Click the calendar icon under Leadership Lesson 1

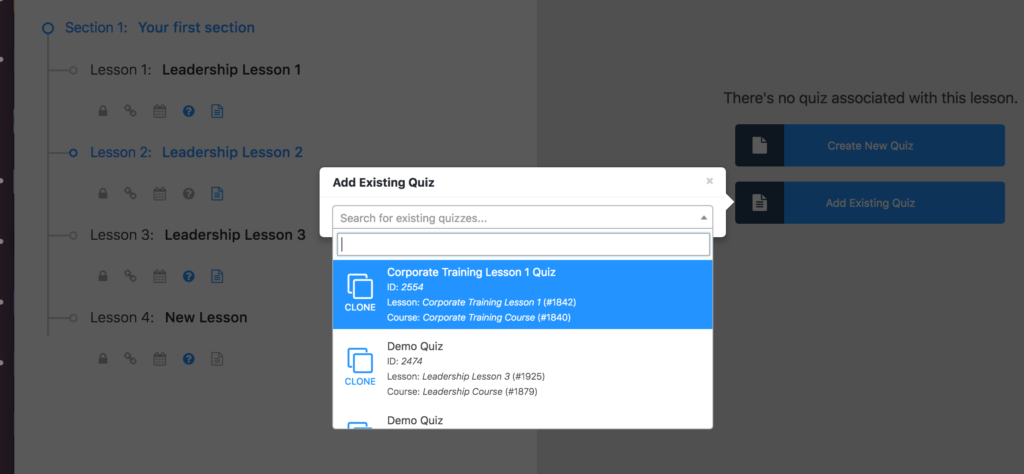click(x=160, y=112)
